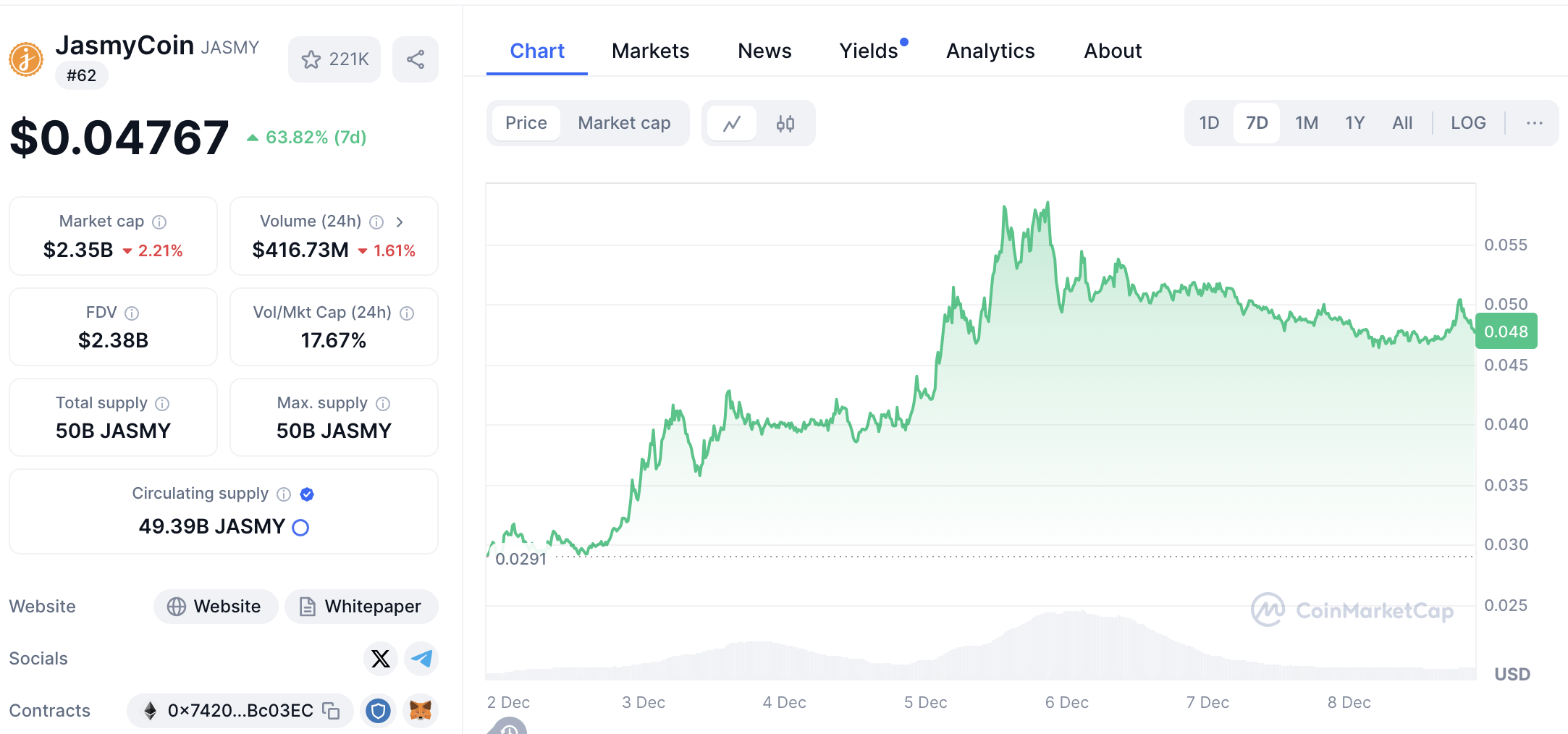Click the blue shield security icon
This screenshot has width=1568, height=734.
click(378, 711)
